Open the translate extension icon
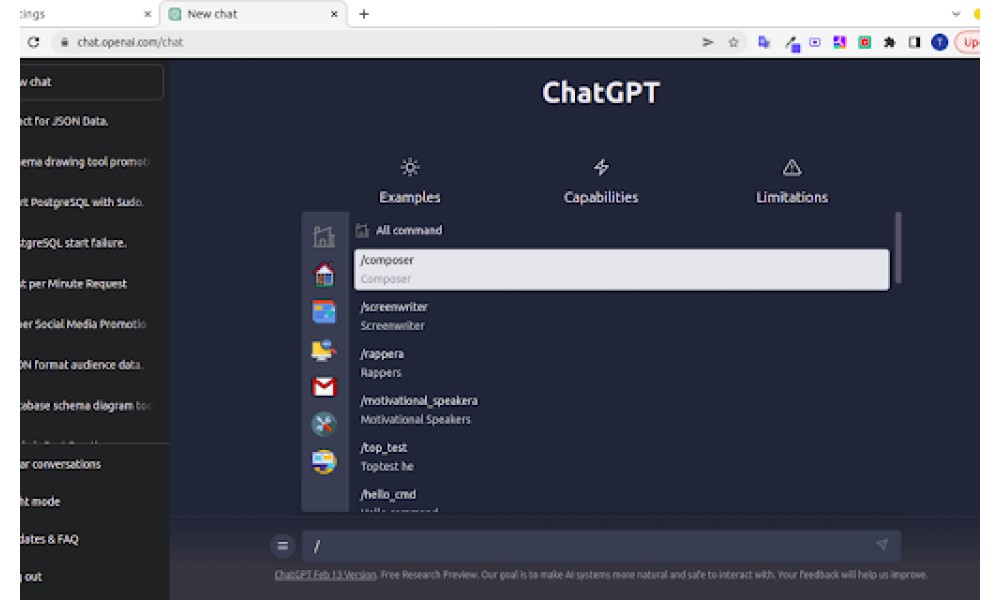The image size is (1000, 600). [763, 42]
